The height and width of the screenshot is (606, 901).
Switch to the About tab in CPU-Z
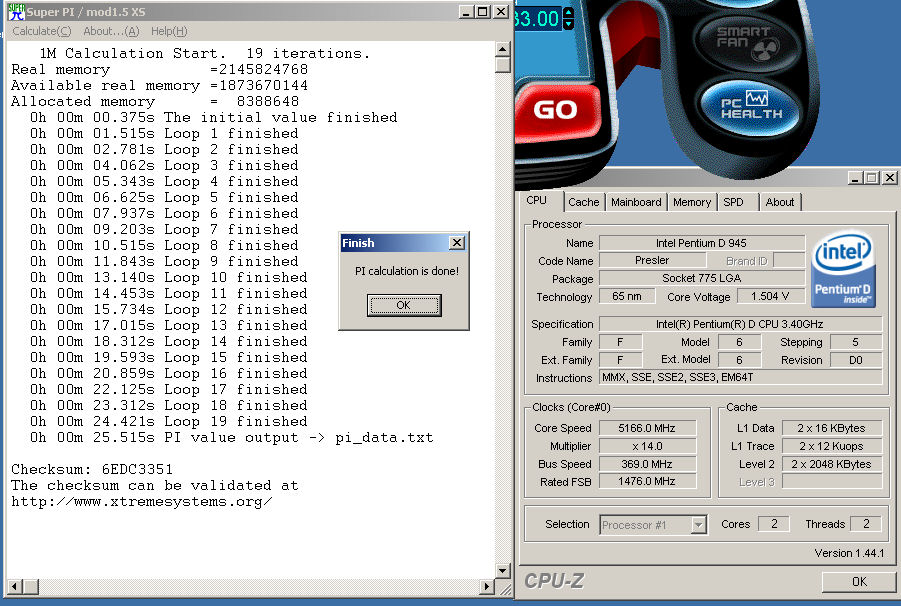(779, 202)
